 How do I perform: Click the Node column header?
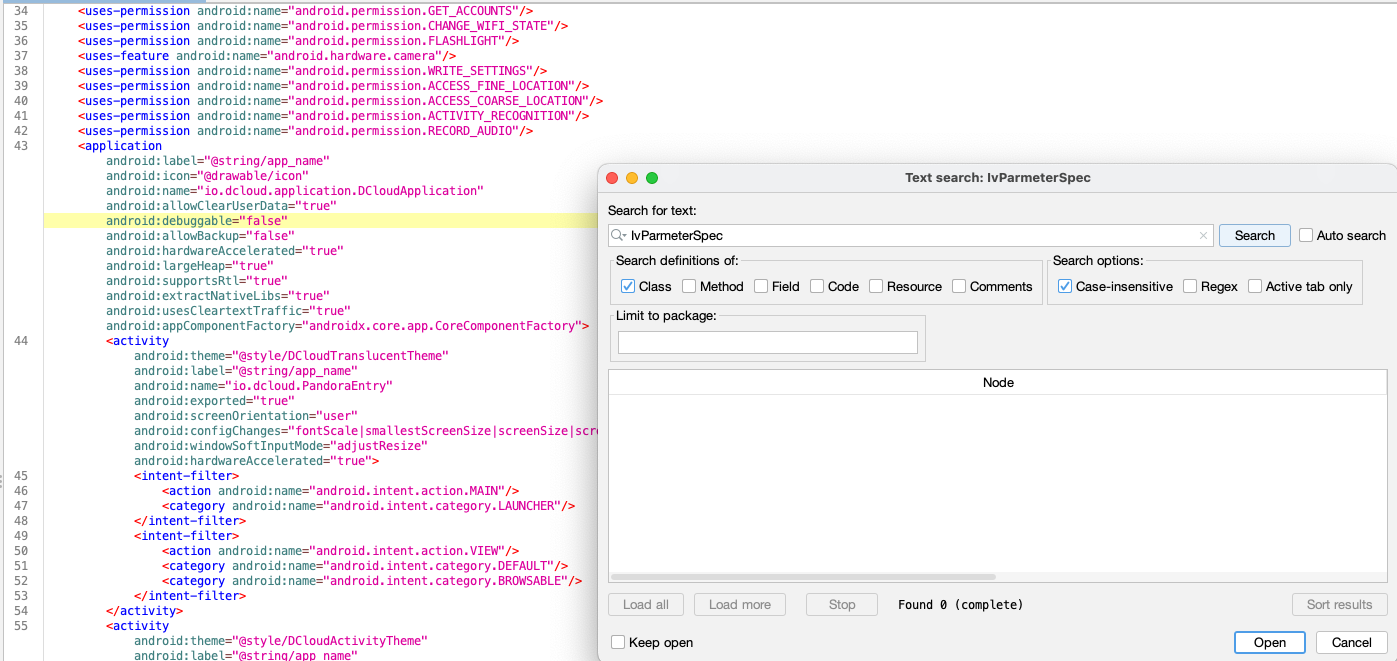(x=998, y=382)
